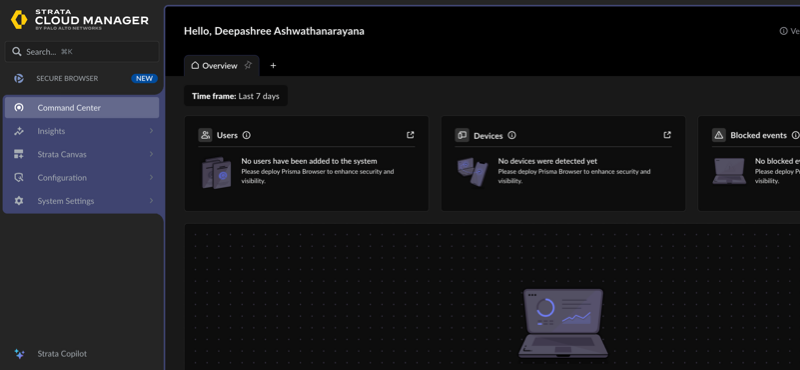800x370 pixels.
Task: Click the Users empty-state illustration
Action: [217, 173]
